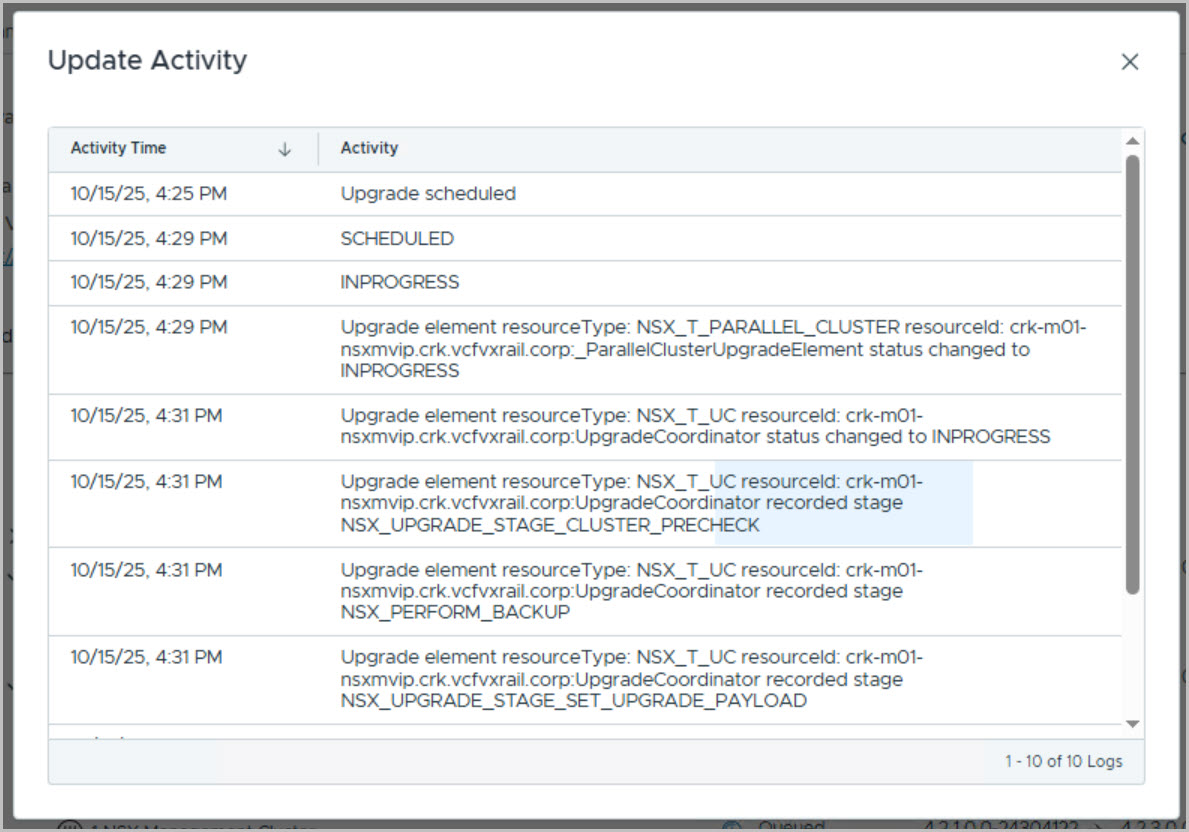Click the "1 - 10 of 10 Logs" footer

tap(1063, 762)
